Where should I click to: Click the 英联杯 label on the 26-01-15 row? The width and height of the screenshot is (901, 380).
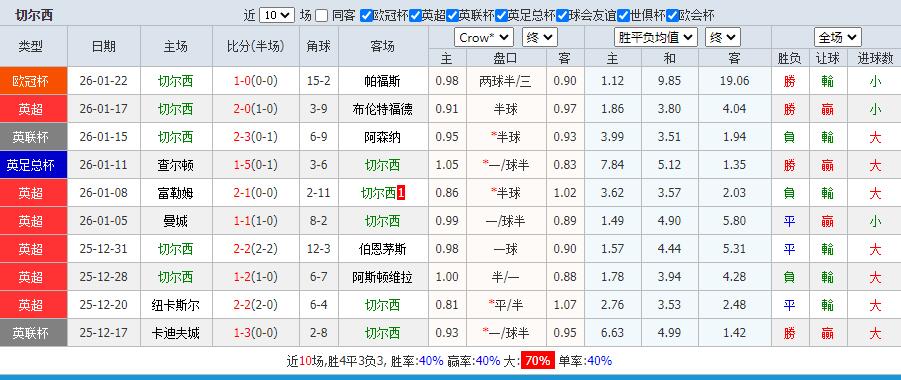tap(34, 137)
